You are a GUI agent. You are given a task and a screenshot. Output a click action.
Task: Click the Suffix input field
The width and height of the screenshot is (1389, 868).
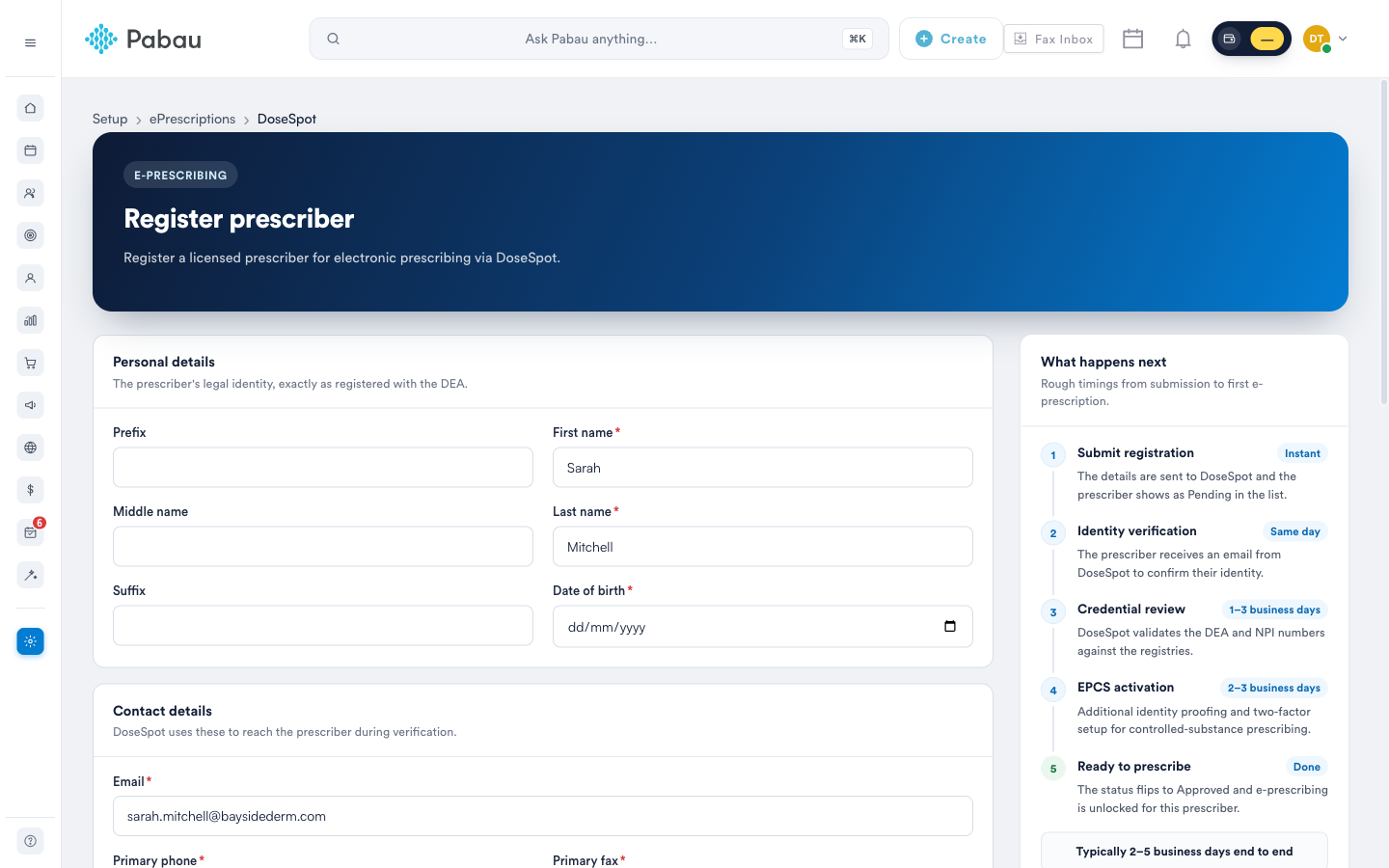[323, 626]
